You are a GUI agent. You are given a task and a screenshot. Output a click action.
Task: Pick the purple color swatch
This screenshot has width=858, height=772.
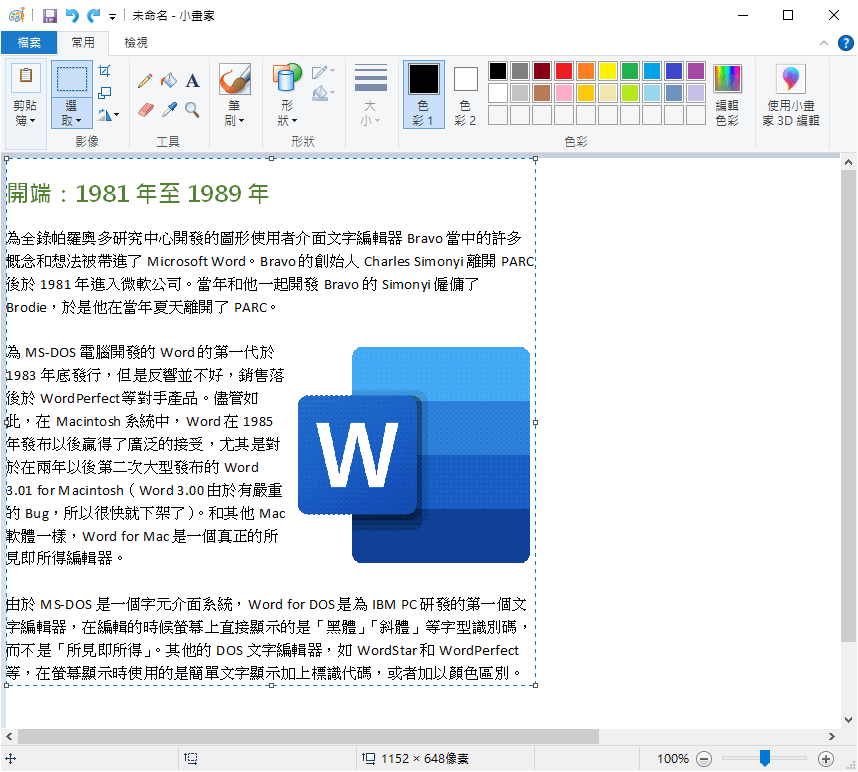coord(695,71)
